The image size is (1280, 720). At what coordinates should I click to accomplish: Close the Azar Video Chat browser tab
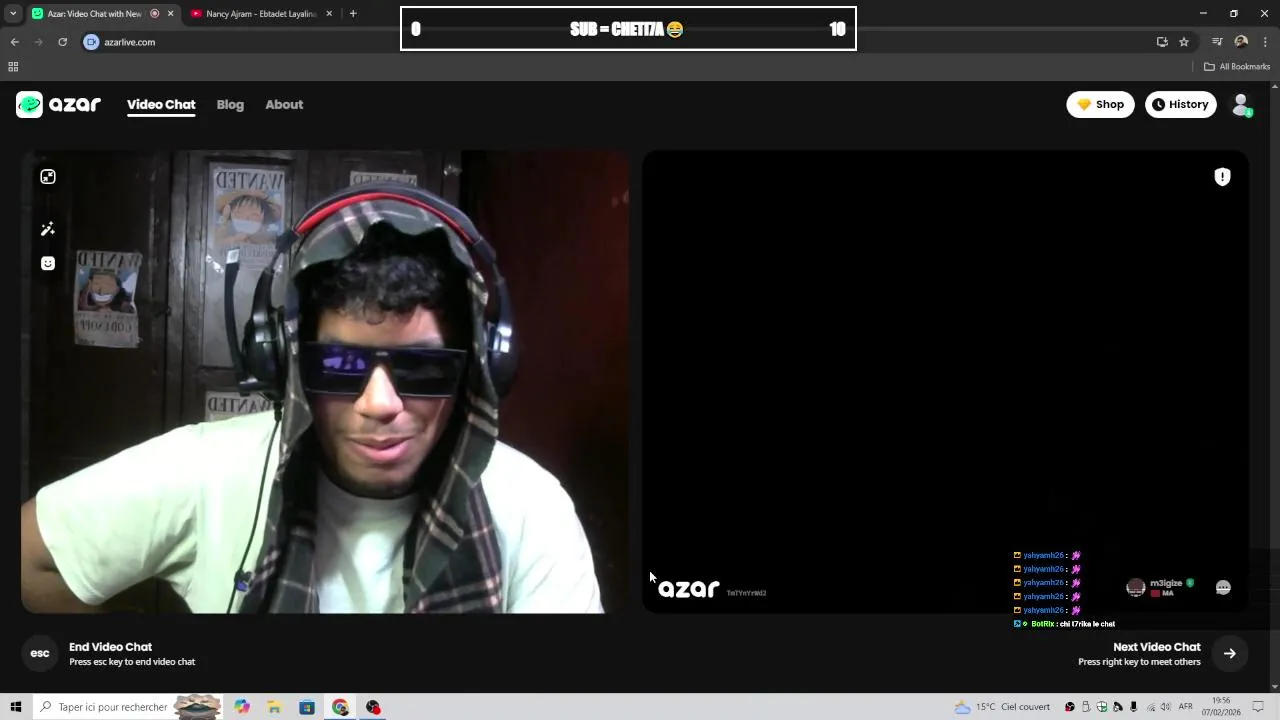(x=170, y=14)
